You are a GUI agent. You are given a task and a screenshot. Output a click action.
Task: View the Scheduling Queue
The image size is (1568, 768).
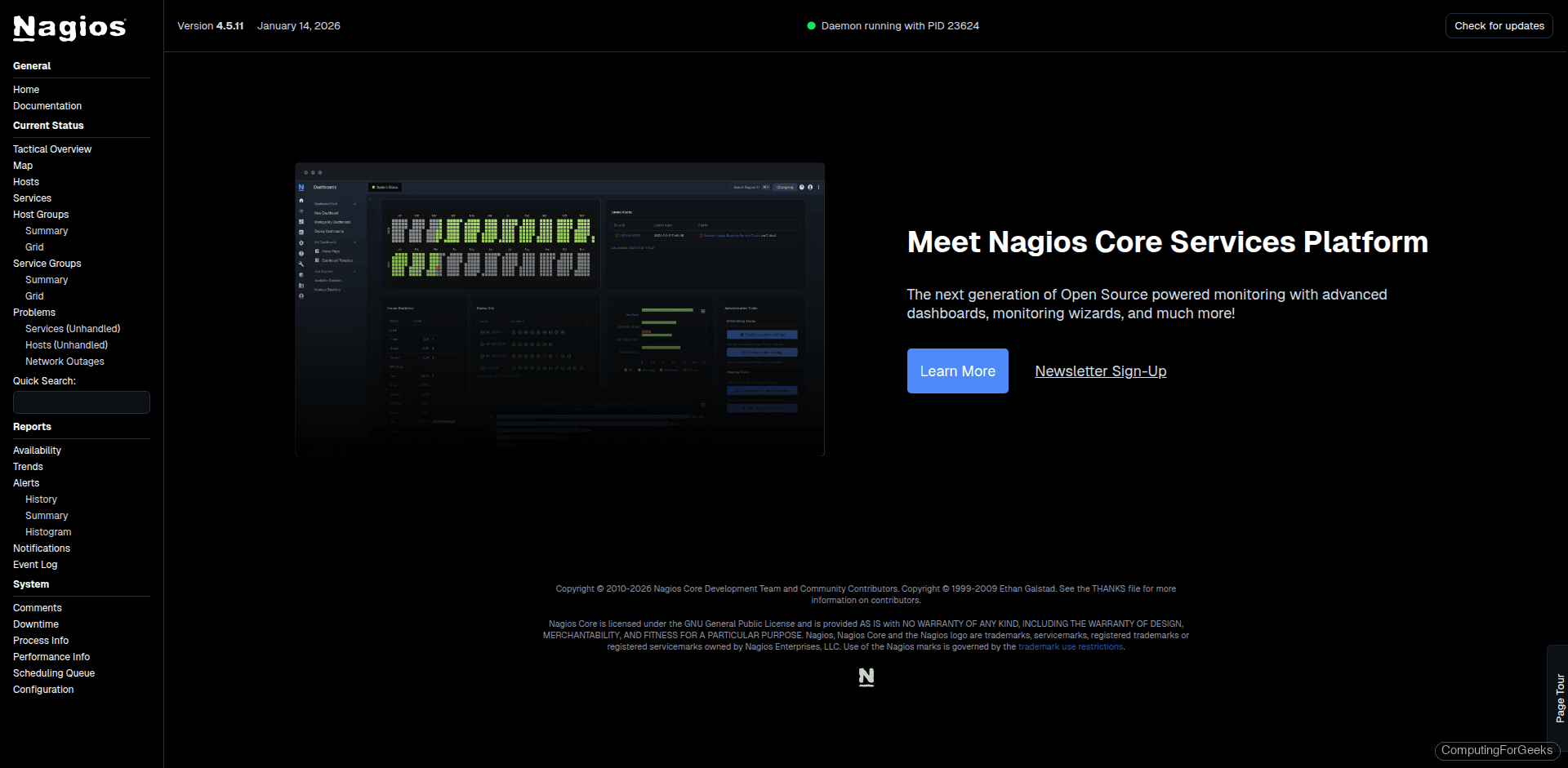(x=53, y=673)
